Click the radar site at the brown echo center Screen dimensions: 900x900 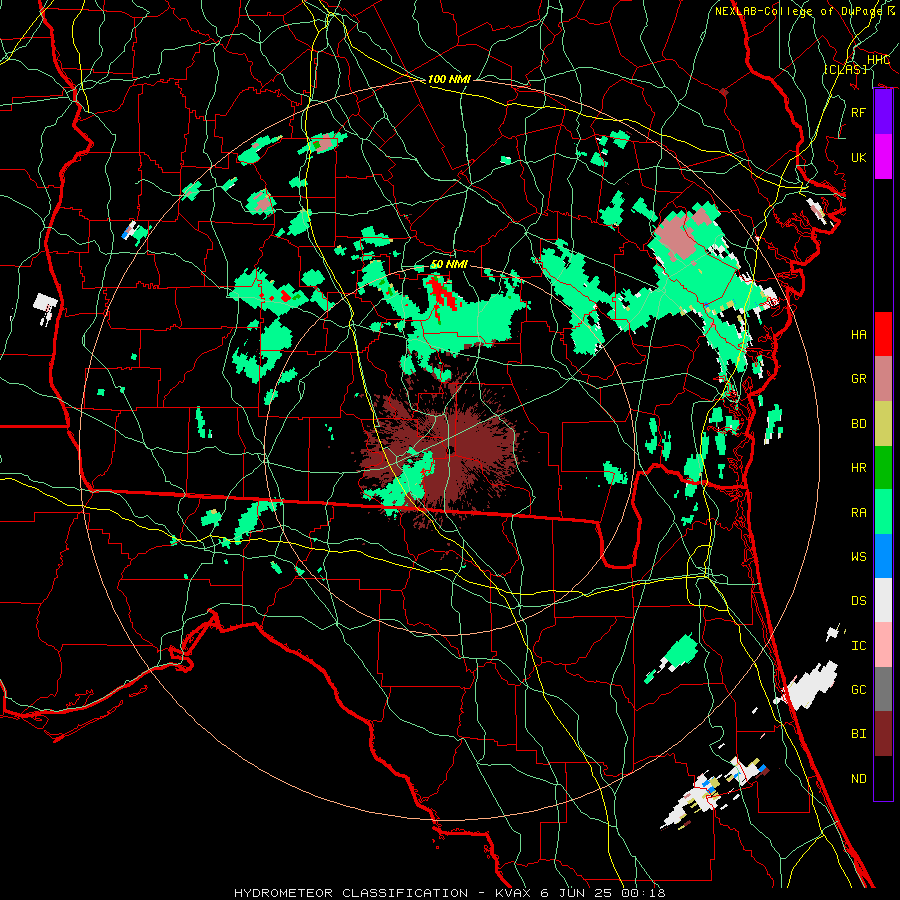[x=452, y=449]
